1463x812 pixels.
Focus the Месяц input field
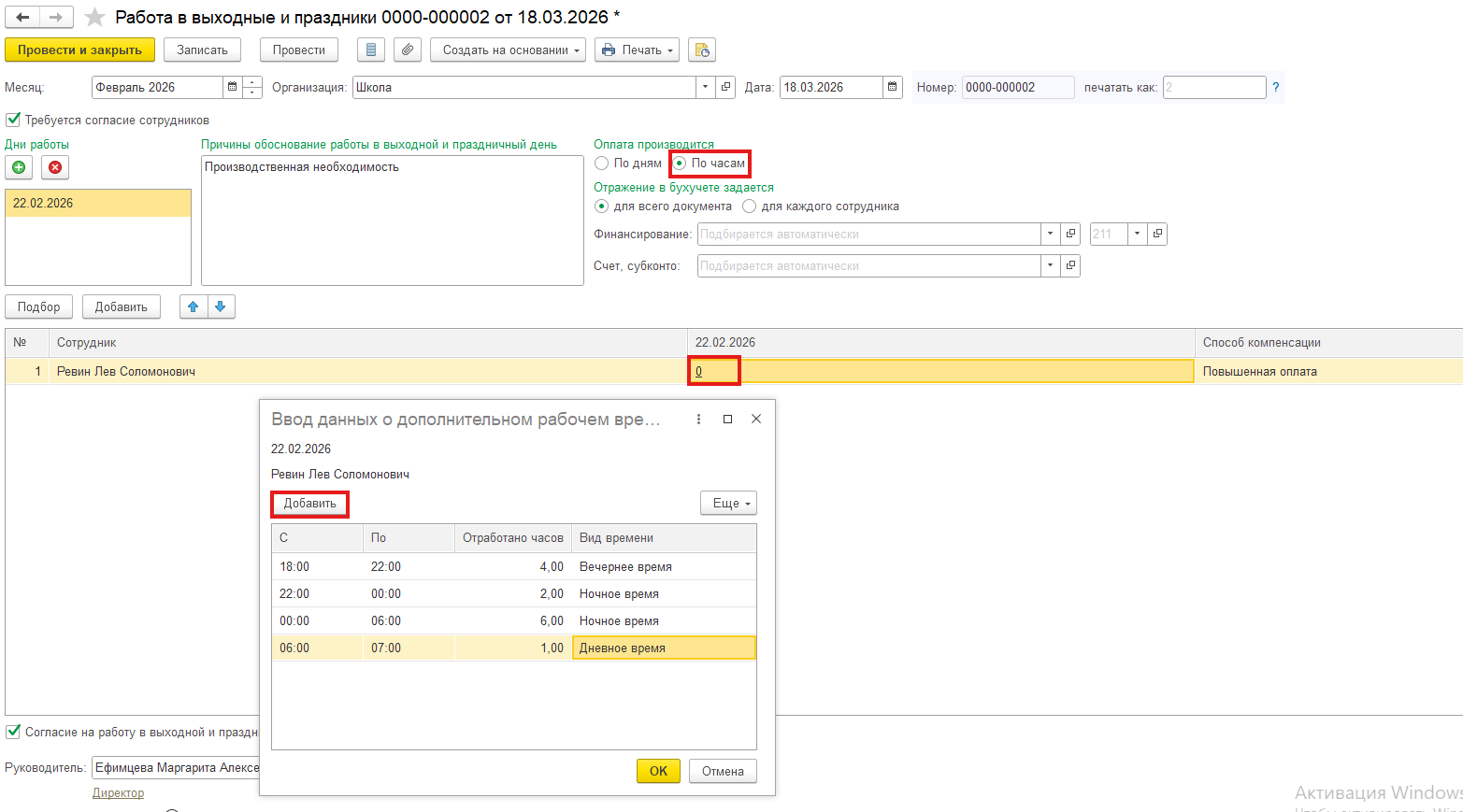[x=158, y=87]
